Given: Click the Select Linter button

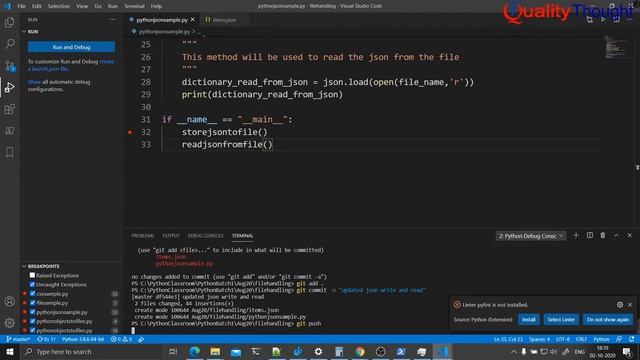Looking at the screenshot, I should tap(561, 320).
